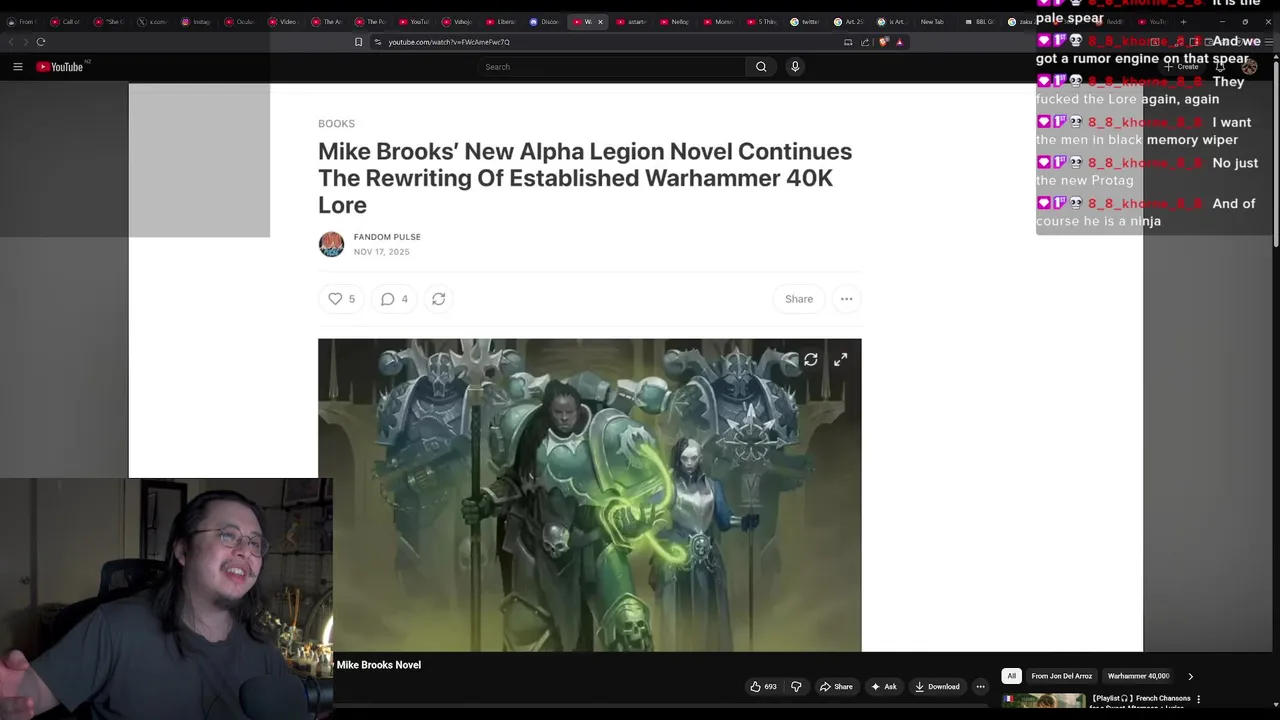Open a new browser tab with plus
Screen dimensions: 1280x720
click(1183, 21)
